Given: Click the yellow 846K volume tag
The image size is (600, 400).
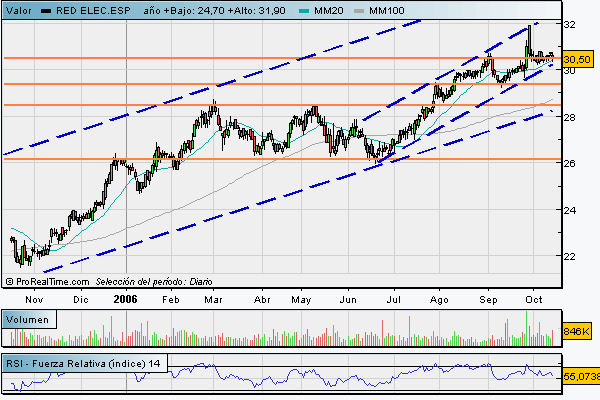Looking at the screenshot, I should (576, 331).
